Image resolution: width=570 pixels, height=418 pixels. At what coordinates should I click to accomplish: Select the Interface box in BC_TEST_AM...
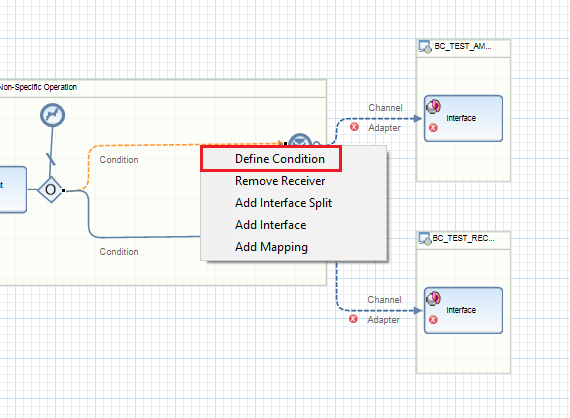[x=463, y=118]
